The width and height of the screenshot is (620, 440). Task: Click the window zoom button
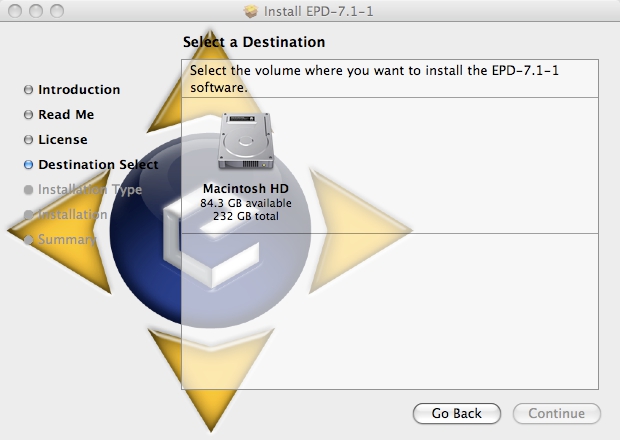tap(57, 11)
